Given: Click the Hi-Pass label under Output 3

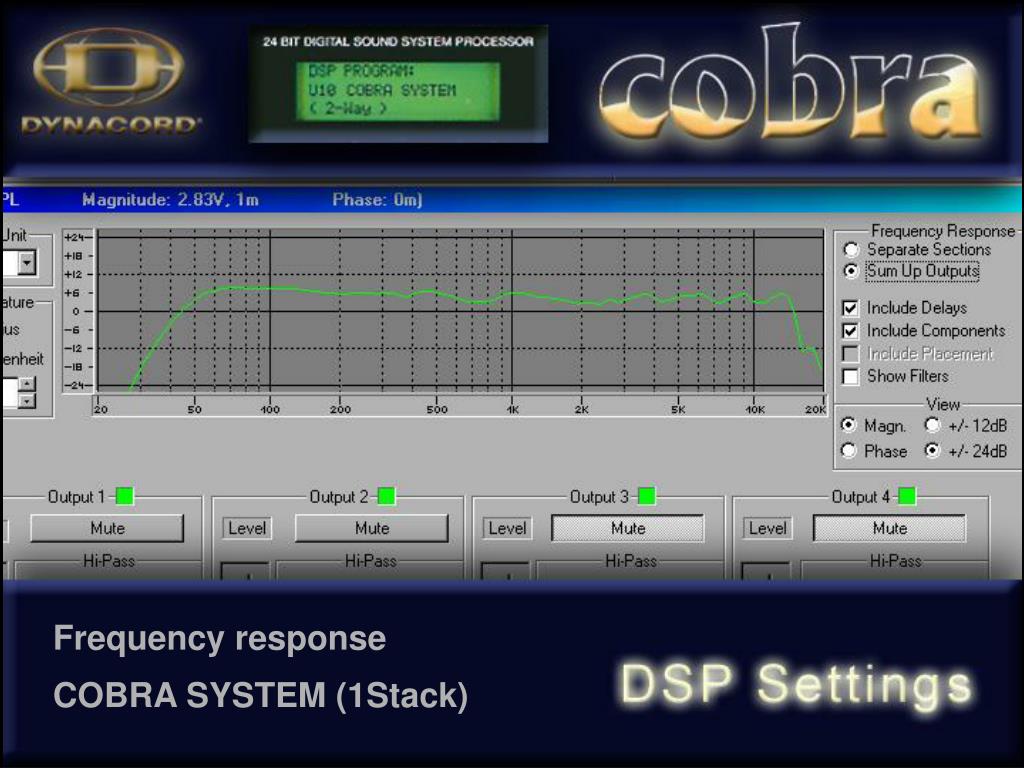Looking at the screenshot, I should (x=630, y=560).
